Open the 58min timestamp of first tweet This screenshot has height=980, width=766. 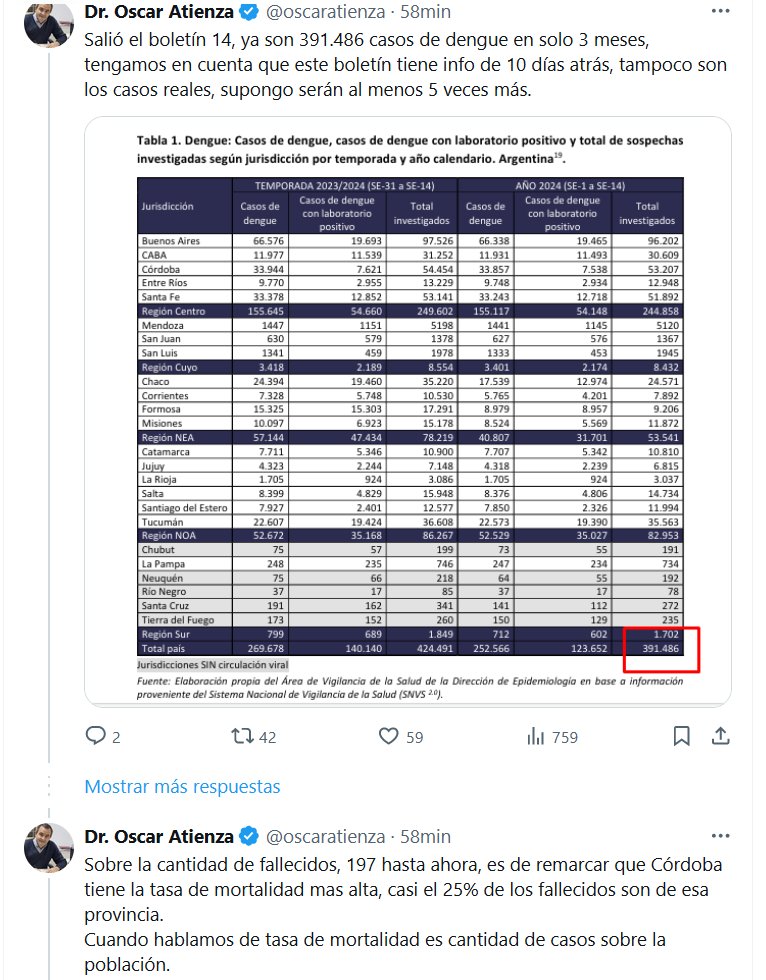424,13
